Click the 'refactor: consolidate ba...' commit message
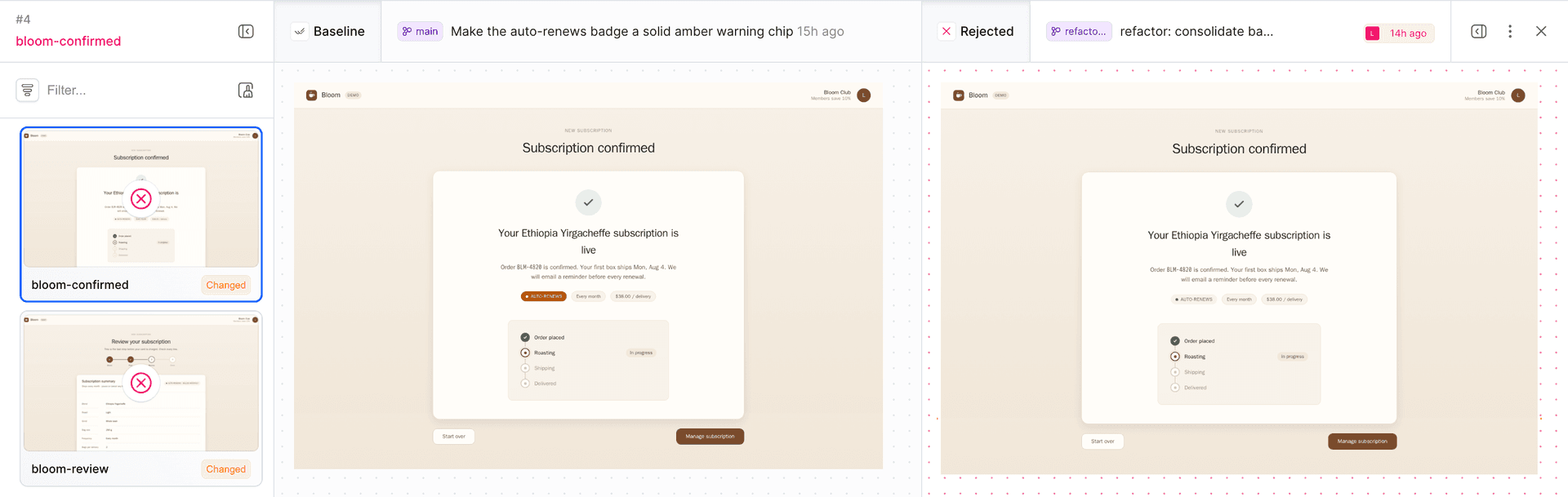The width and height of the screenshot is (1568, 497). pyautogui.click(x=1196, y=31)
